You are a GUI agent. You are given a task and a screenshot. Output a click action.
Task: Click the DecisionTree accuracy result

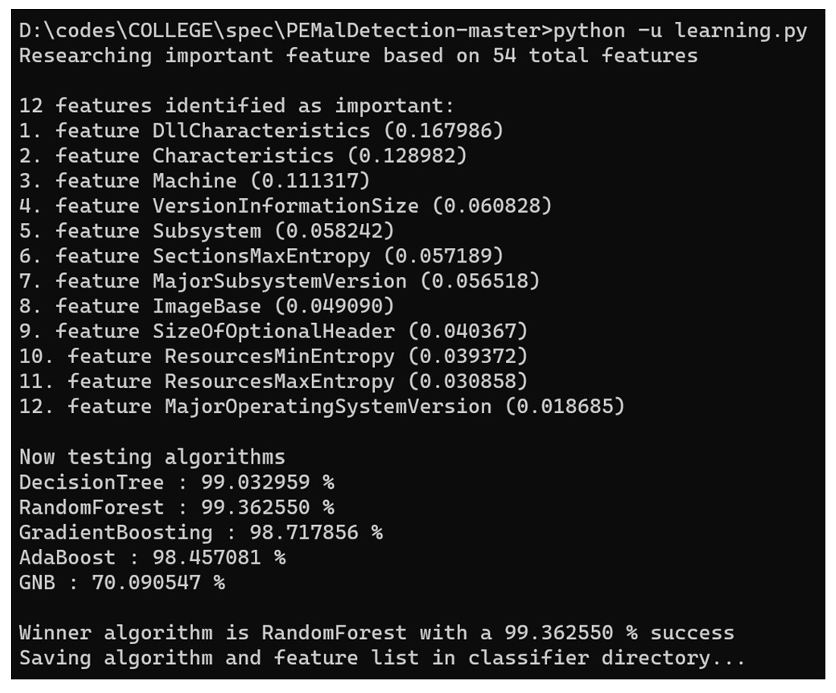point(177,482)
